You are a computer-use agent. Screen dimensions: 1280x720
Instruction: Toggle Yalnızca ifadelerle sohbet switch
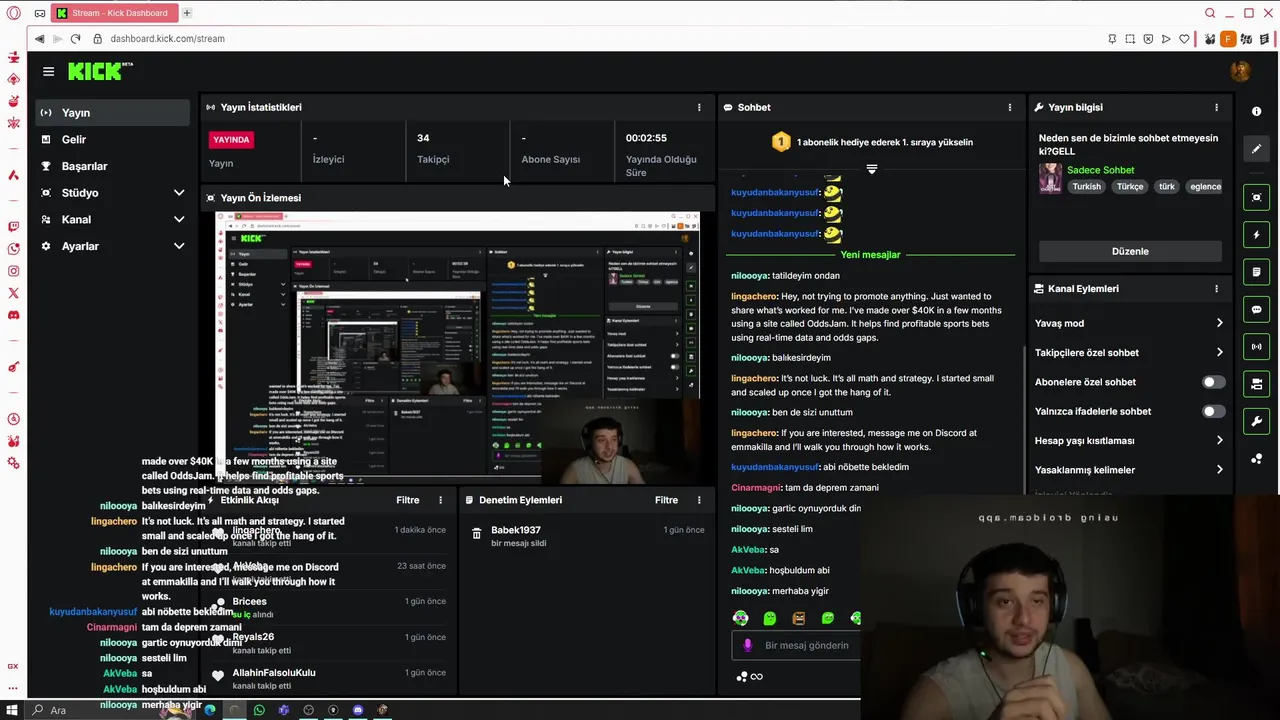tap(1213, 411)
